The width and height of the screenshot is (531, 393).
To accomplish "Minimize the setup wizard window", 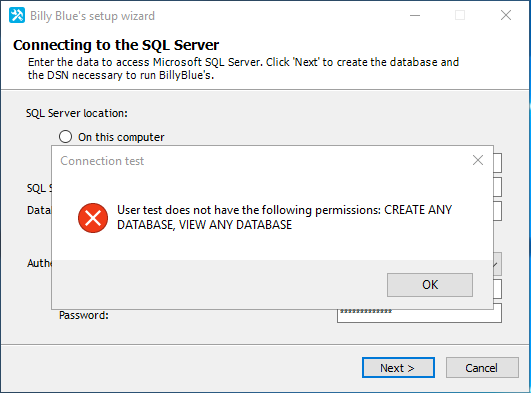I will 415,16.
